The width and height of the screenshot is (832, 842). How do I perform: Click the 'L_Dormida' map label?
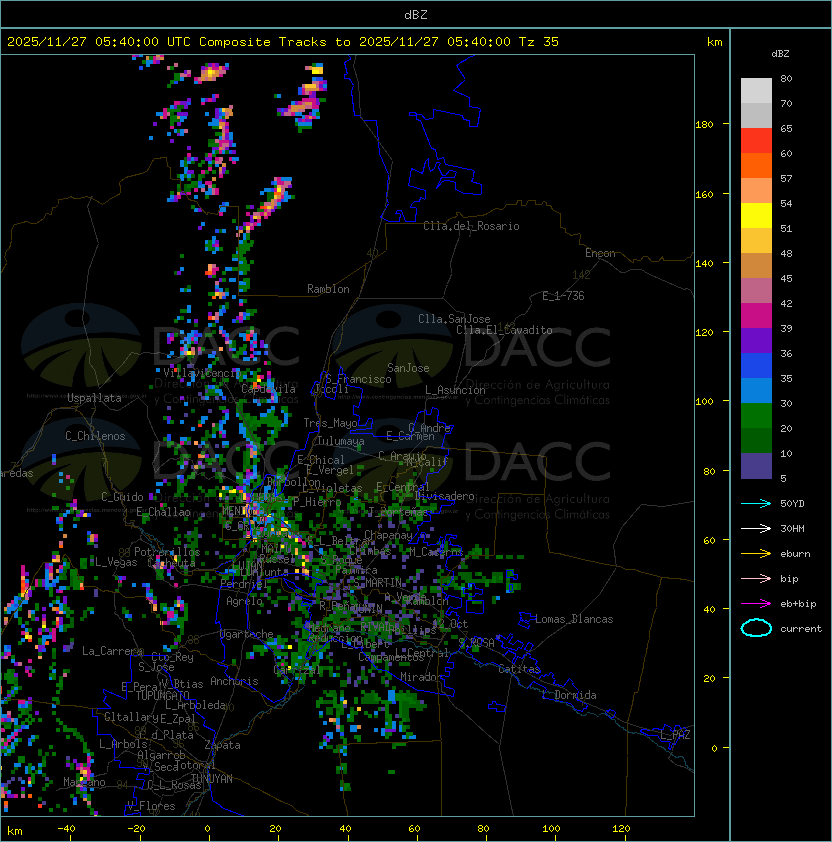569,695
